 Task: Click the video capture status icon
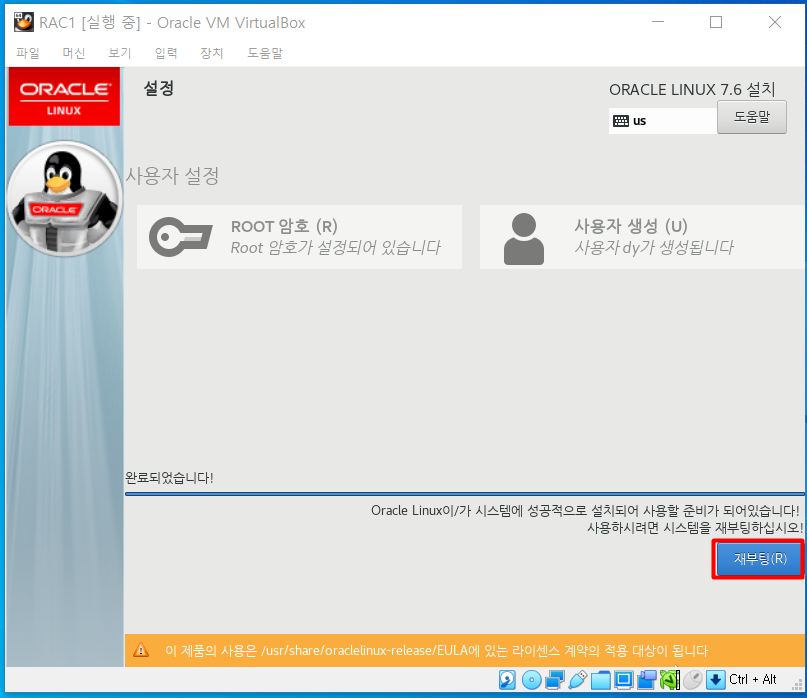tap(646, 679)
